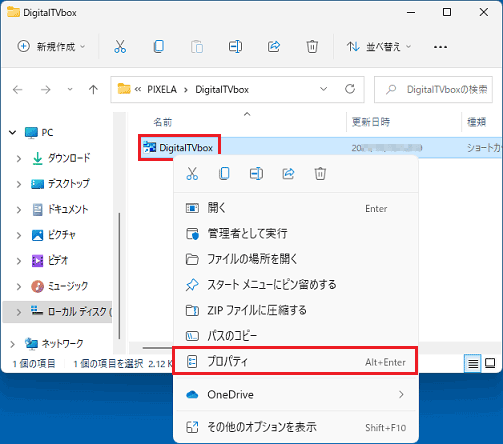Viewport: 503px width, 444px height.
Task: Click the Share icon in the Explorer toolbar
Action: (274, 47)
